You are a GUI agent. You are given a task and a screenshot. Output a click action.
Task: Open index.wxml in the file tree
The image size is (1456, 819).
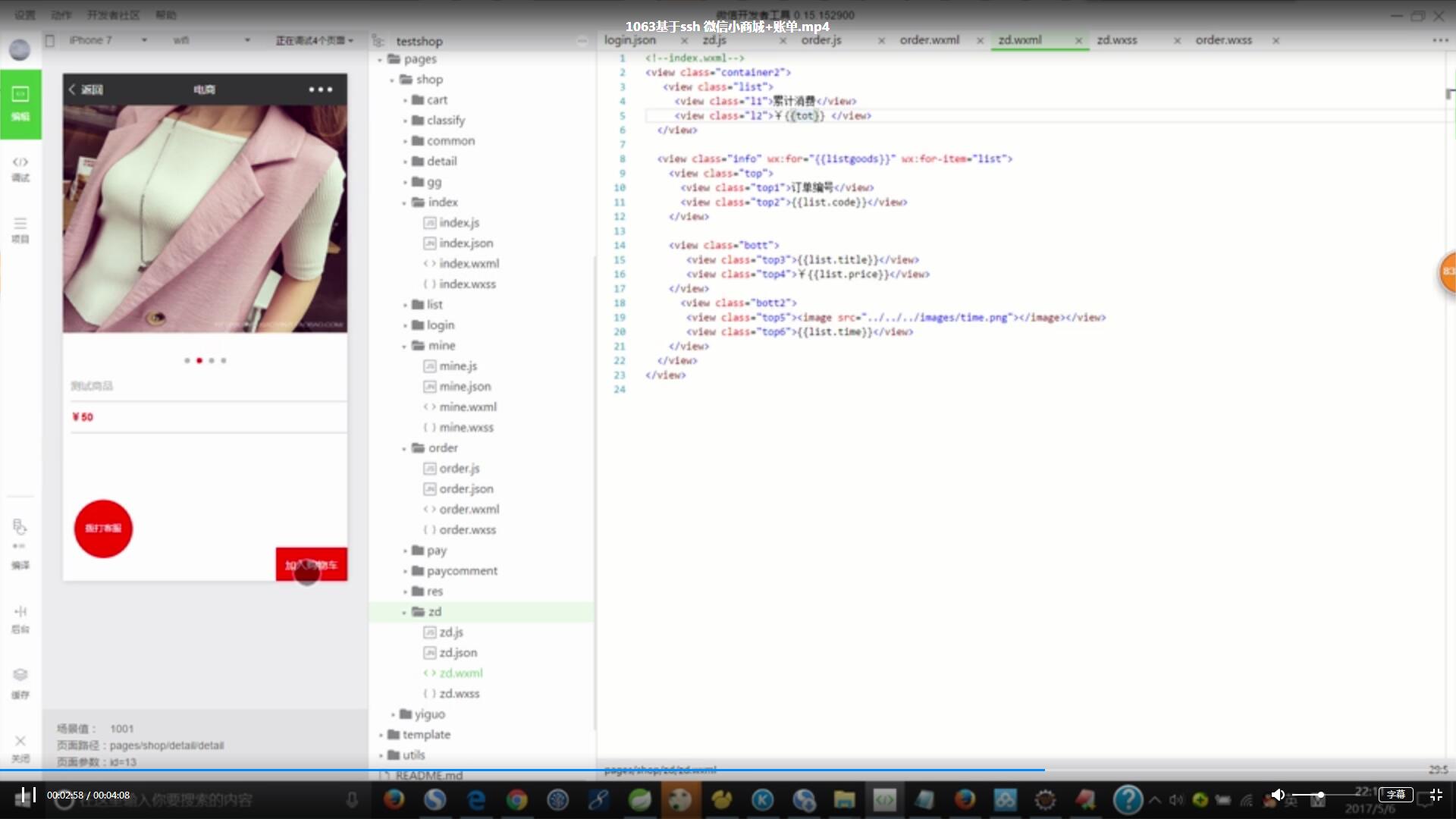pyautogui.click(x=469, y=264)
